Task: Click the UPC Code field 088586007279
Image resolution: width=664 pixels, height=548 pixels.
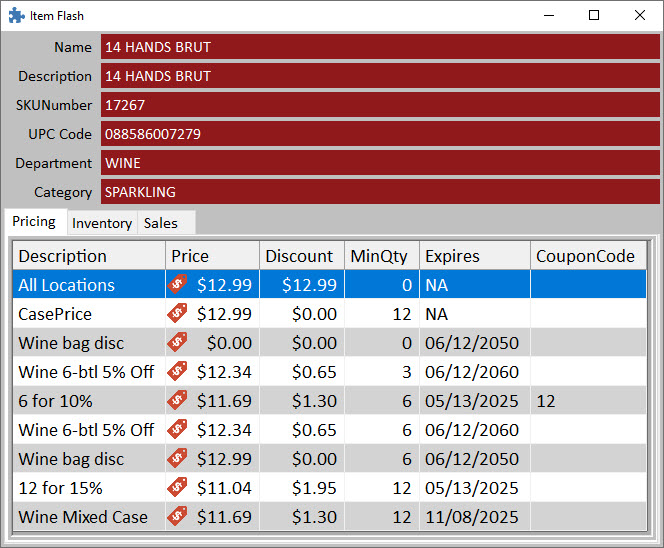Action: click(x=380, y=134)
